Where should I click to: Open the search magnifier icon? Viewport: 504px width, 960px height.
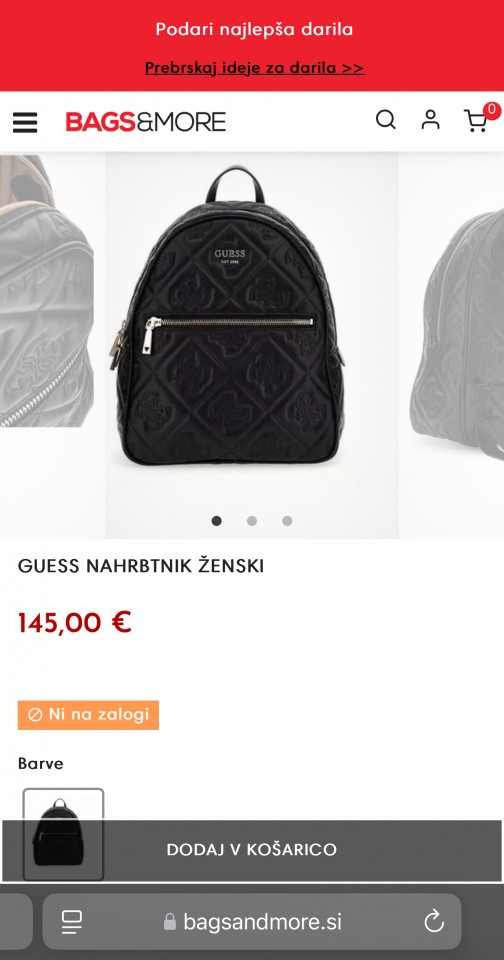(x=386, y=119)
